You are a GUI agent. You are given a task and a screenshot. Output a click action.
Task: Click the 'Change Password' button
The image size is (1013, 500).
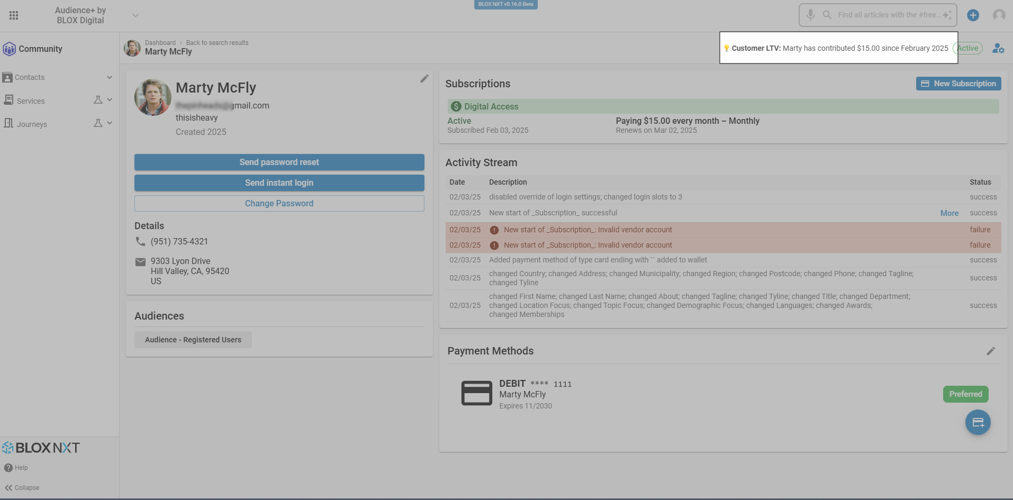pos(279,203)
